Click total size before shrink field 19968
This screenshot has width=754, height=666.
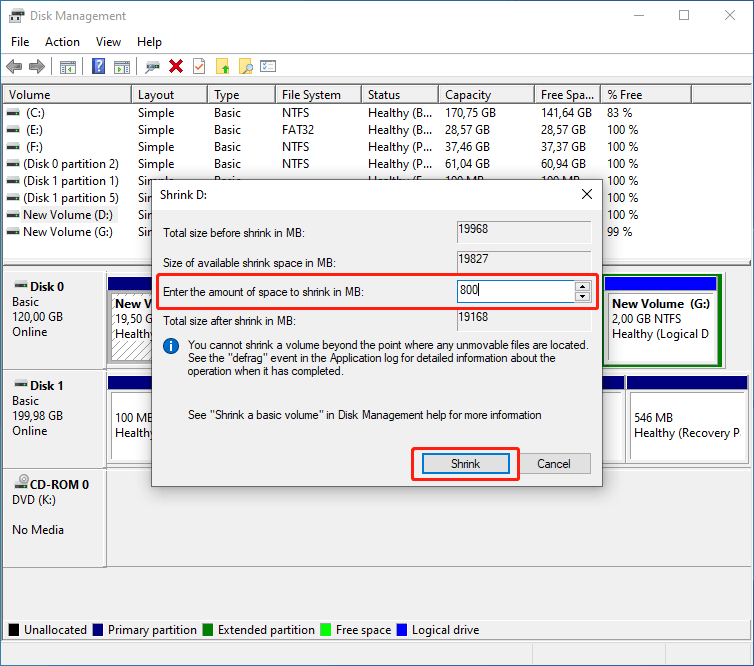tap(524, 232)
